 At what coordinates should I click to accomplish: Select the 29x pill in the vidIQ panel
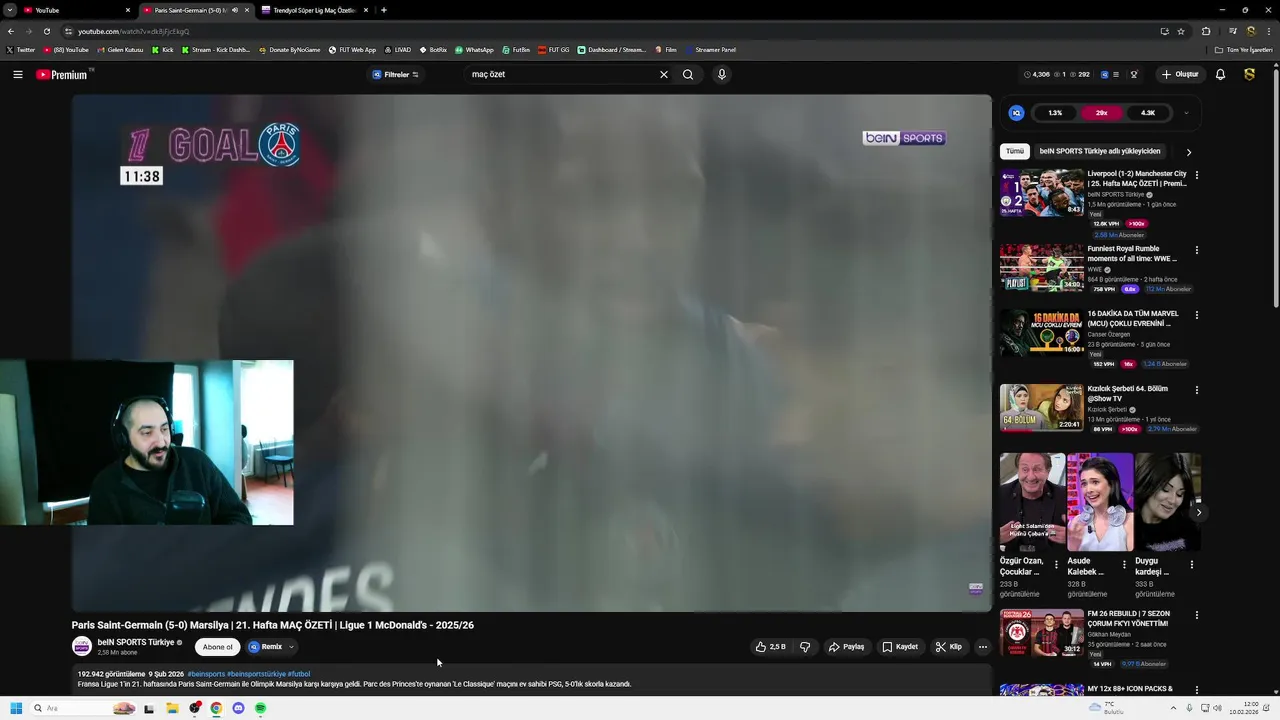1102,113
